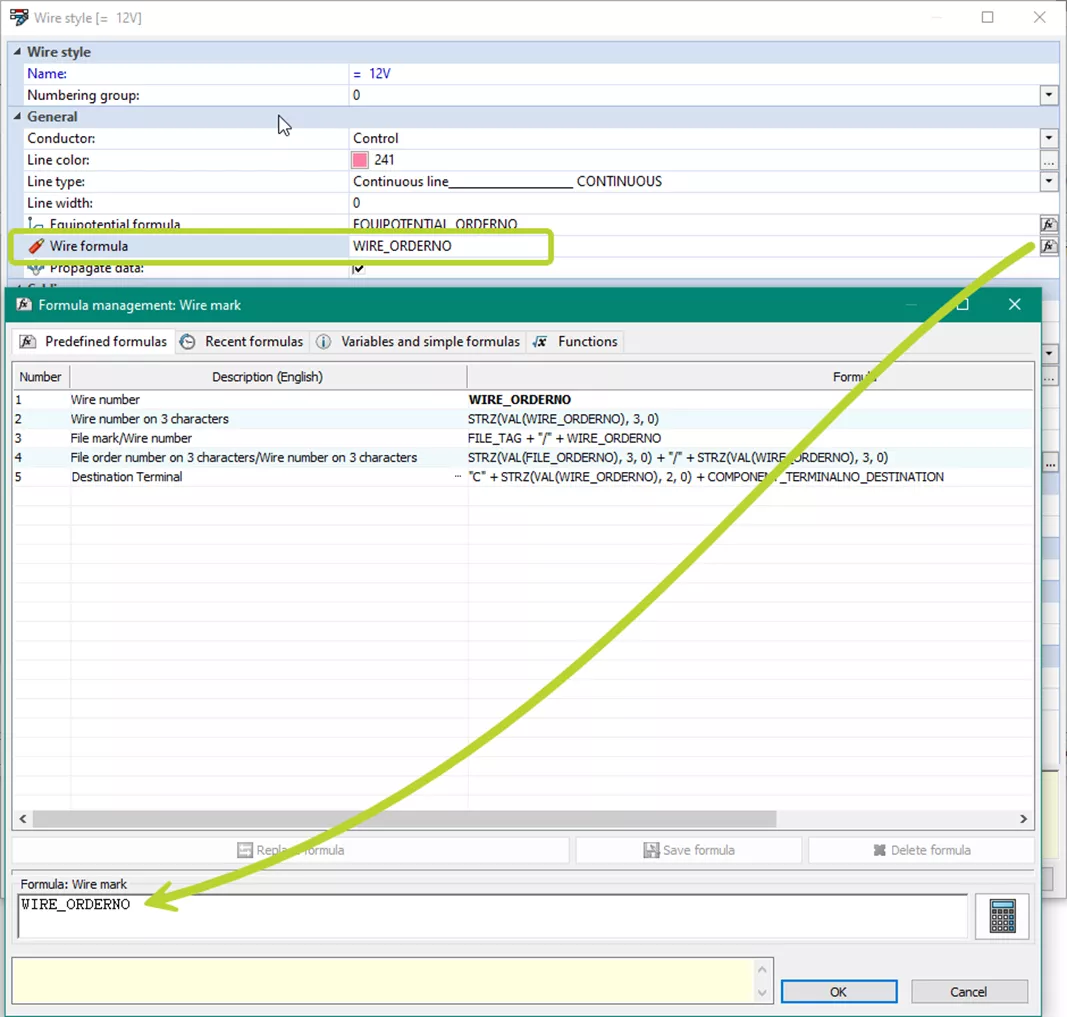The height and width of the screenshot is (1017, 1067).
Task: Open the calculator formula builder icon
Action: (x=1001, y=916)
